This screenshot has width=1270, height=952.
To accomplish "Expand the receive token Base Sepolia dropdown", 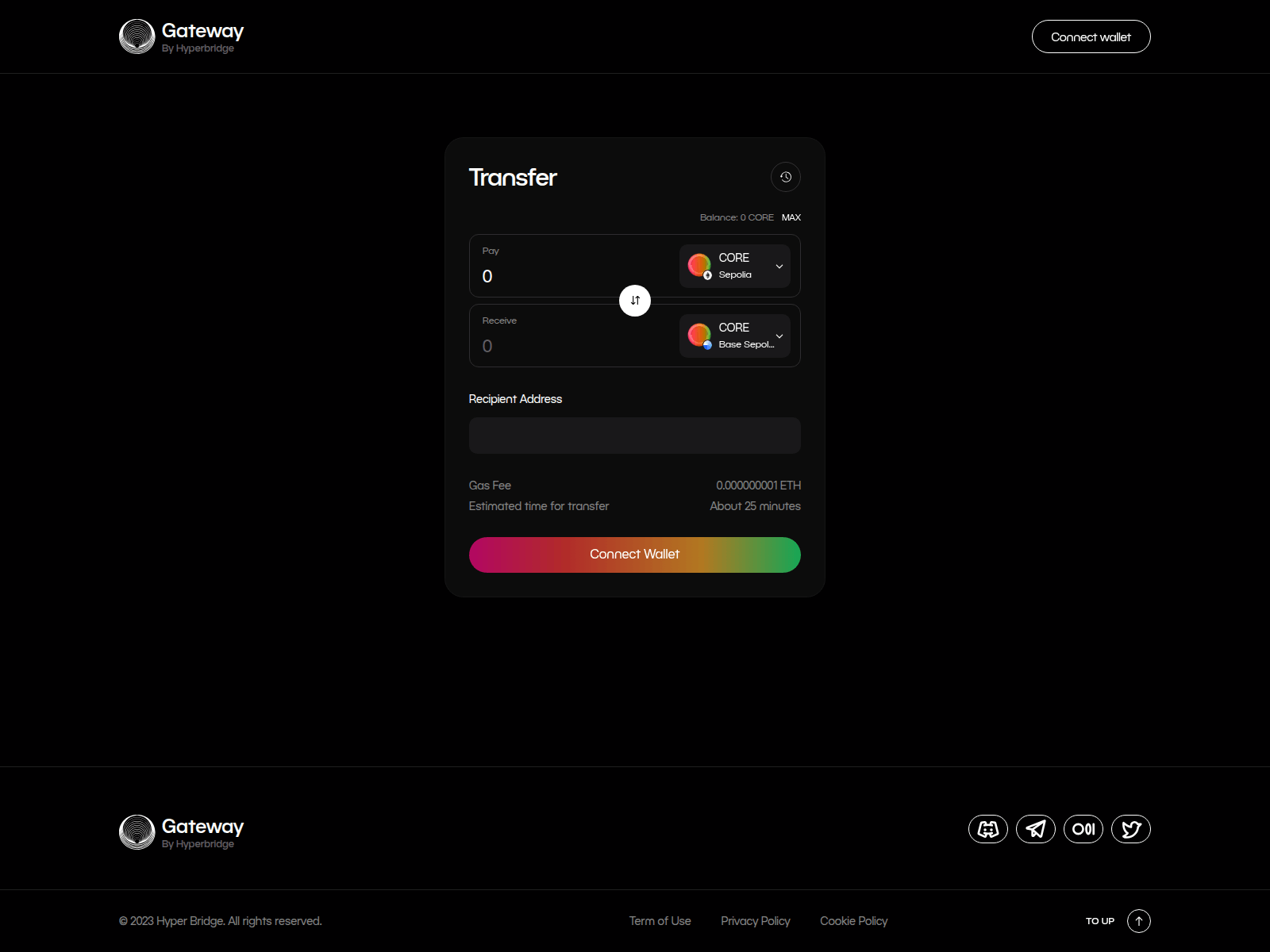I will click(735, 336).
